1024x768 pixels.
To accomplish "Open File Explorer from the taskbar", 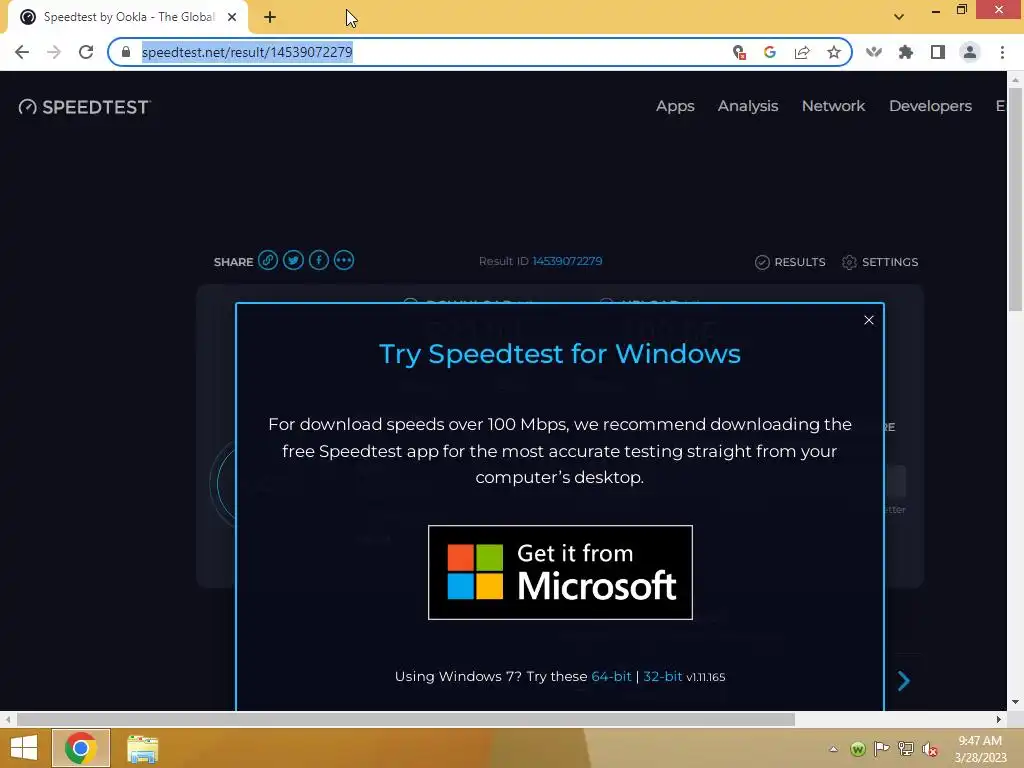I will click(x=142, y=748).
